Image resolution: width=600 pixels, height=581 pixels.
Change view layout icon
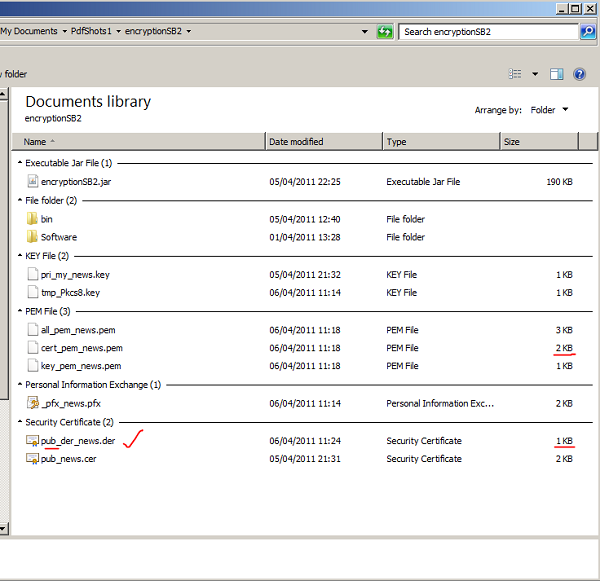coord(515,74)
